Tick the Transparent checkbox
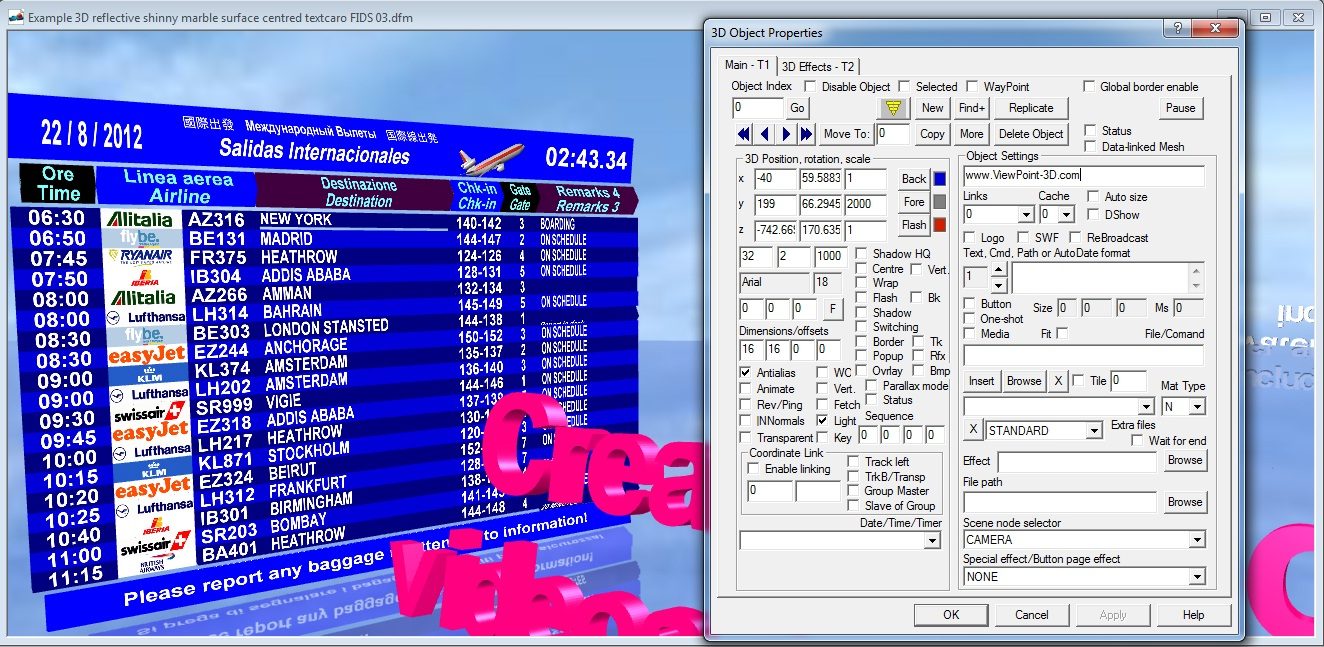The height and width of the screenshot is (647, 1324). click(x=745, y=438)
